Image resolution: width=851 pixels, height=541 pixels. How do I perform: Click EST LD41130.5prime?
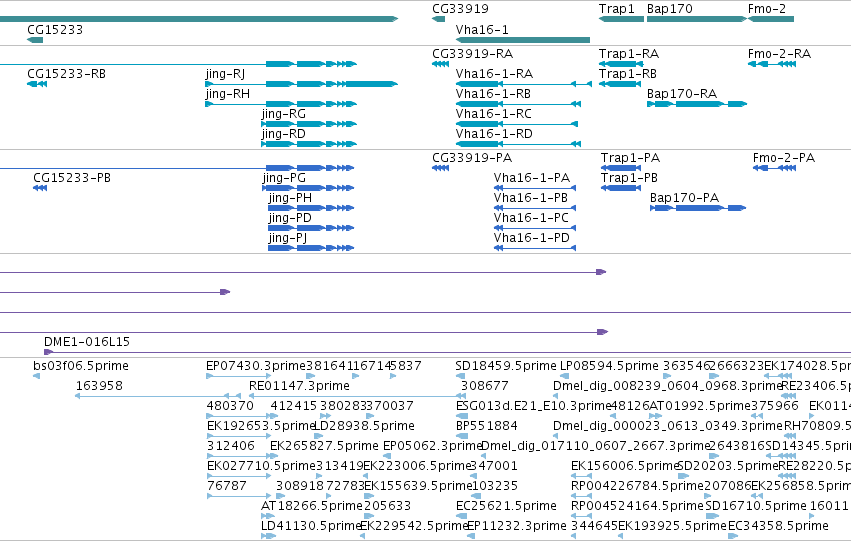click(x=268, y=536)
